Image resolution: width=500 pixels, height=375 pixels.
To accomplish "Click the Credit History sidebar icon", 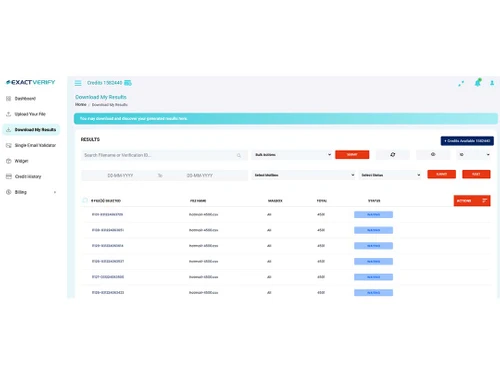I will (x=9, y=176).
